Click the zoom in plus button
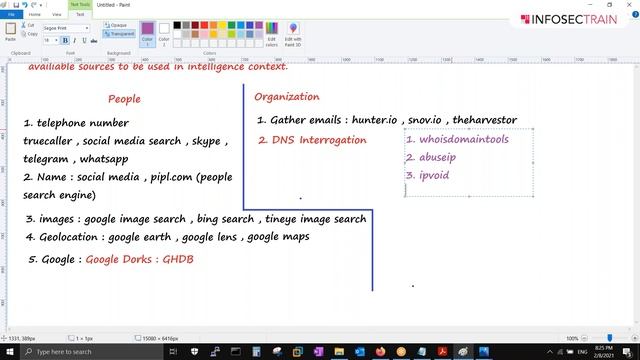 [634, 338]
